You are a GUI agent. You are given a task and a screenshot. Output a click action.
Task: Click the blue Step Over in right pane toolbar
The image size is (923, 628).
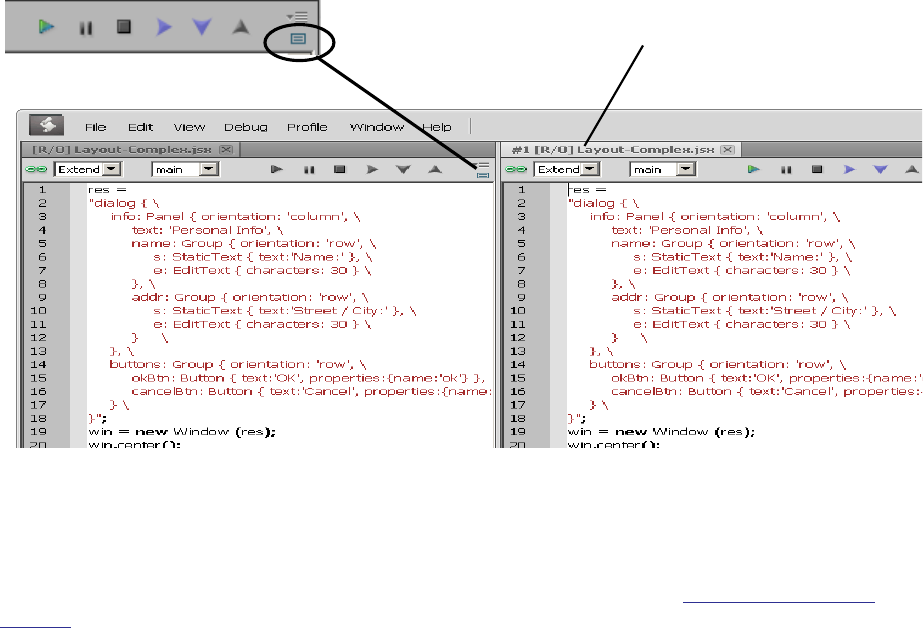(x=849, y=170)
